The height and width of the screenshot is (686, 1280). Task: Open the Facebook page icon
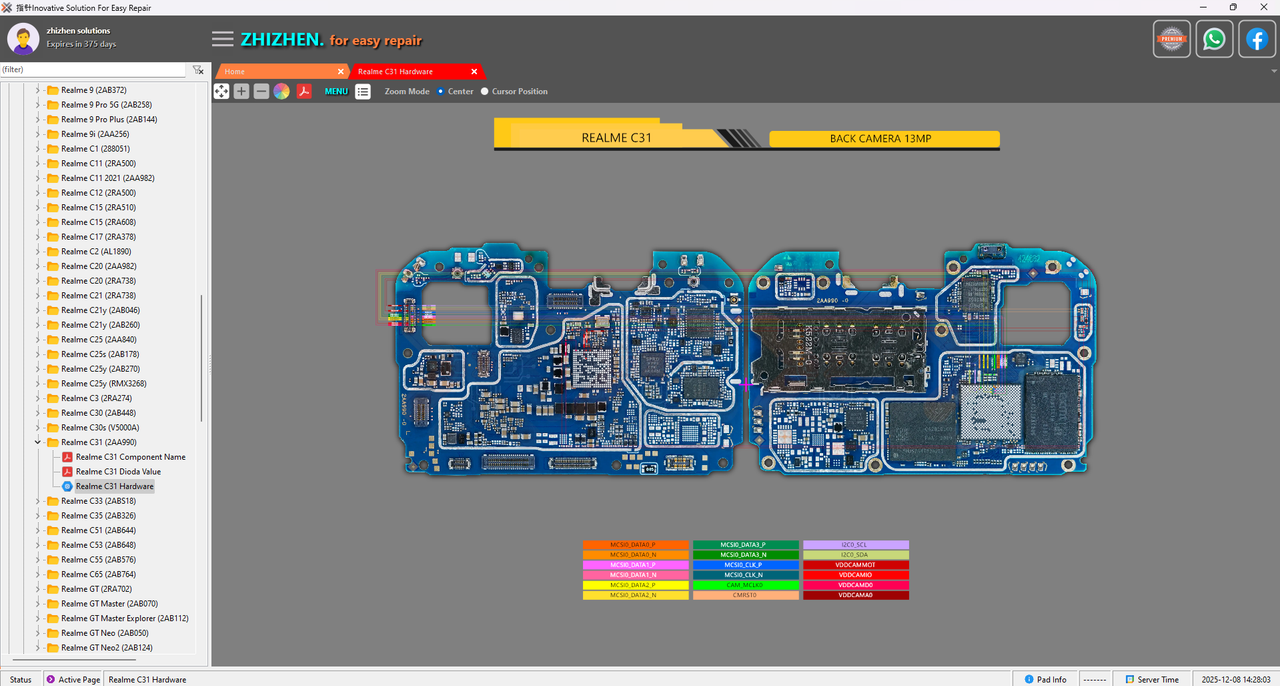pos(1257,40)
